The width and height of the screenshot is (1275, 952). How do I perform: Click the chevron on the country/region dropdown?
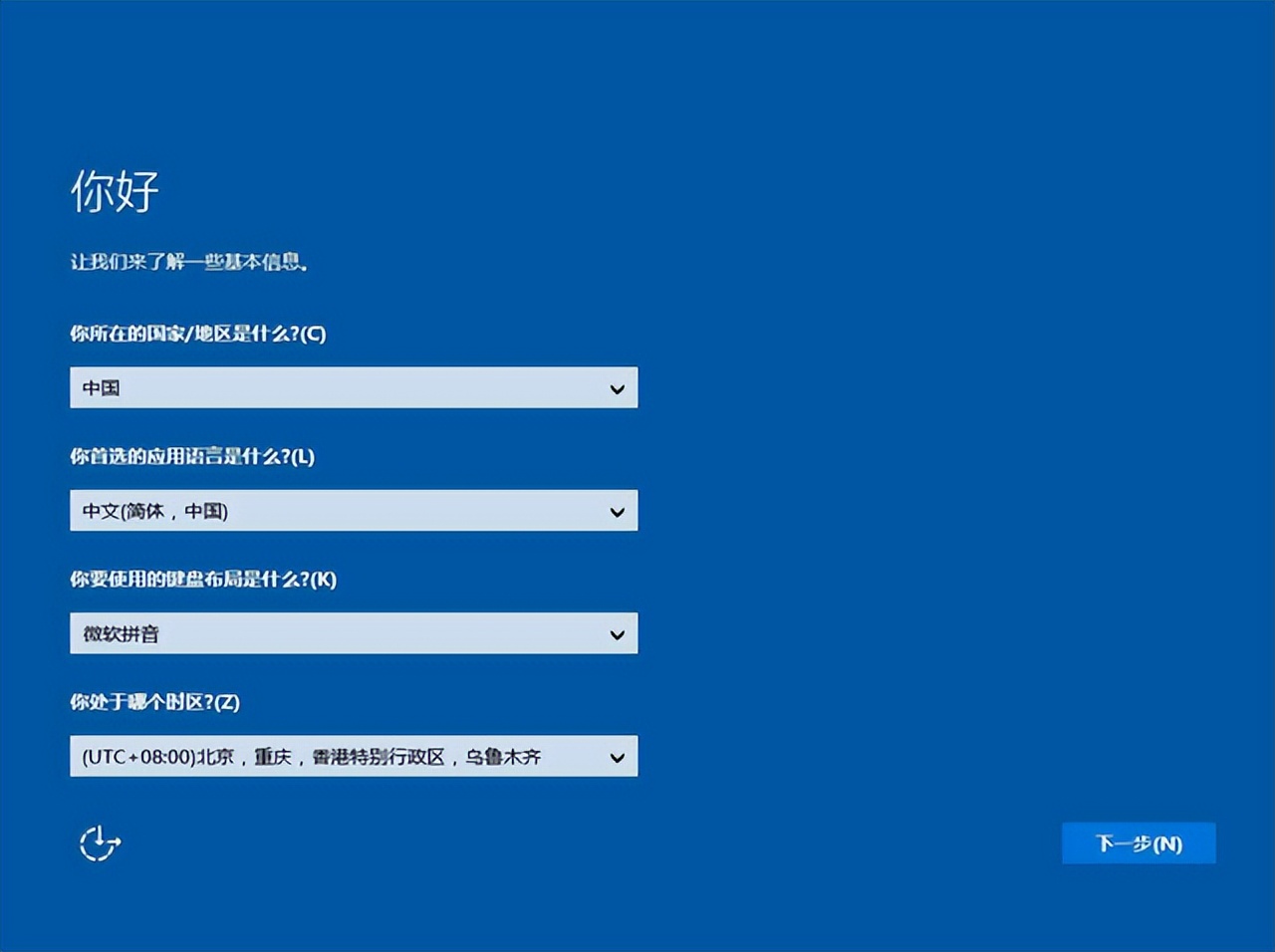tap(619, 387)
